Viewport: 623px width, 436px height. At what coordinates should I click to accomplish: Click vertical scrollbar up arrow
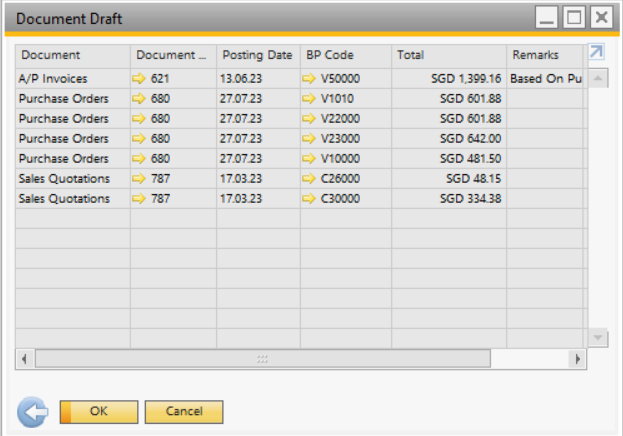tap(598, 78)
